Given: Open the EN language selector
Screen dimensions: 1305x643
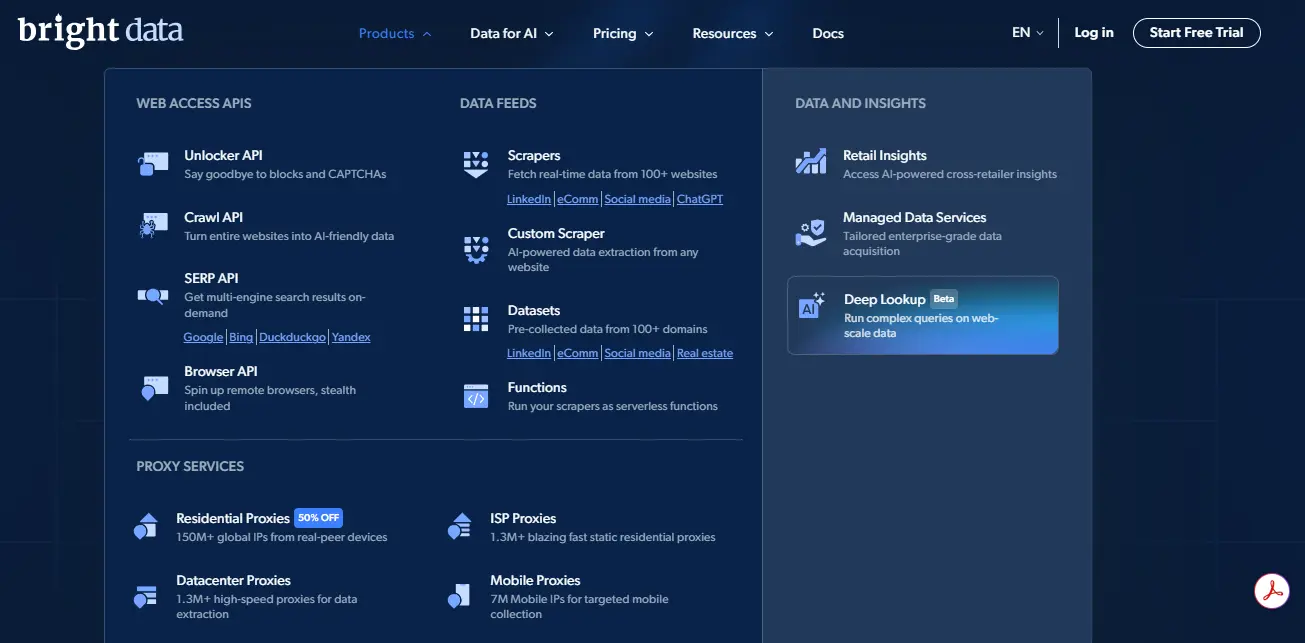Looking at the screenshot, I should pos(1027,32).
